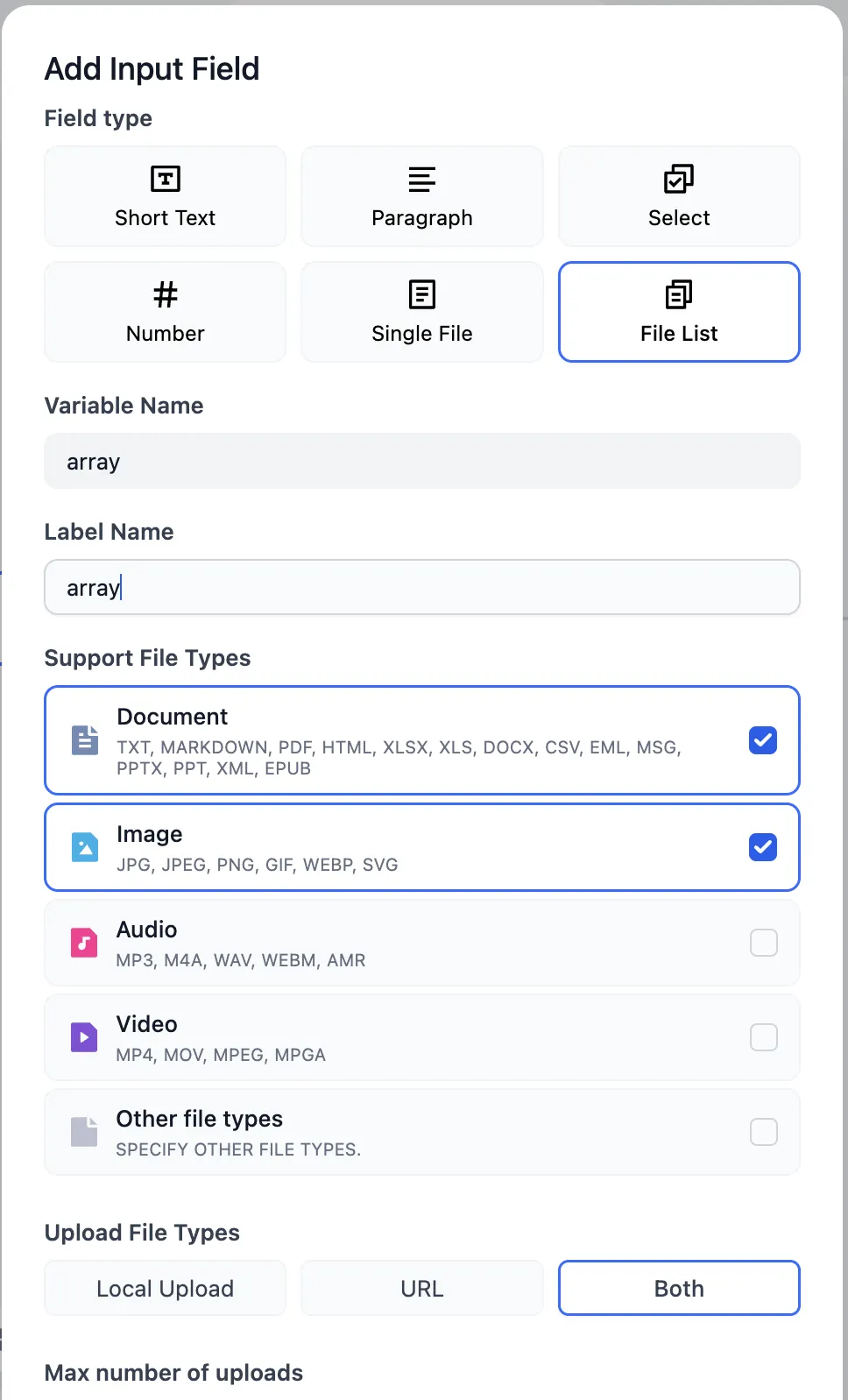
Task: Choose Both as upload file type
Action: (x=678, y=1288)
